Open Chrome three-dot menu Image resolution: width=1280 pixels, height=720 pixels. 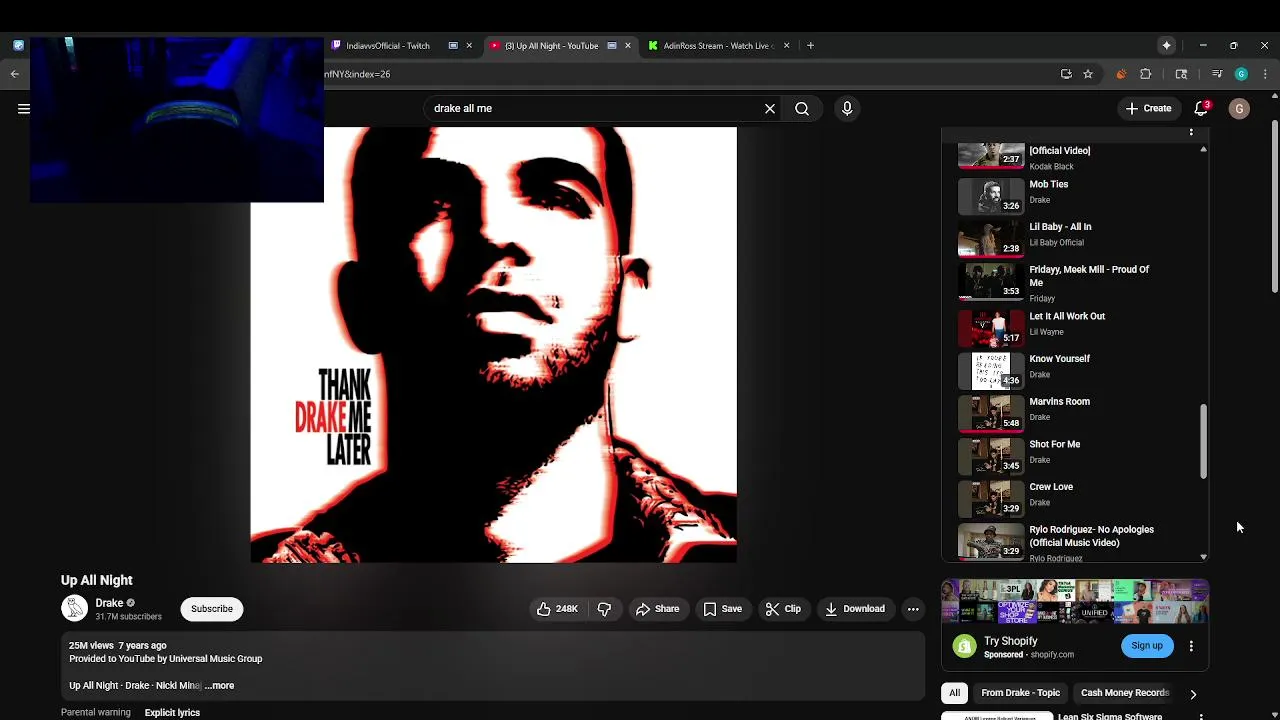point(1265,74)
